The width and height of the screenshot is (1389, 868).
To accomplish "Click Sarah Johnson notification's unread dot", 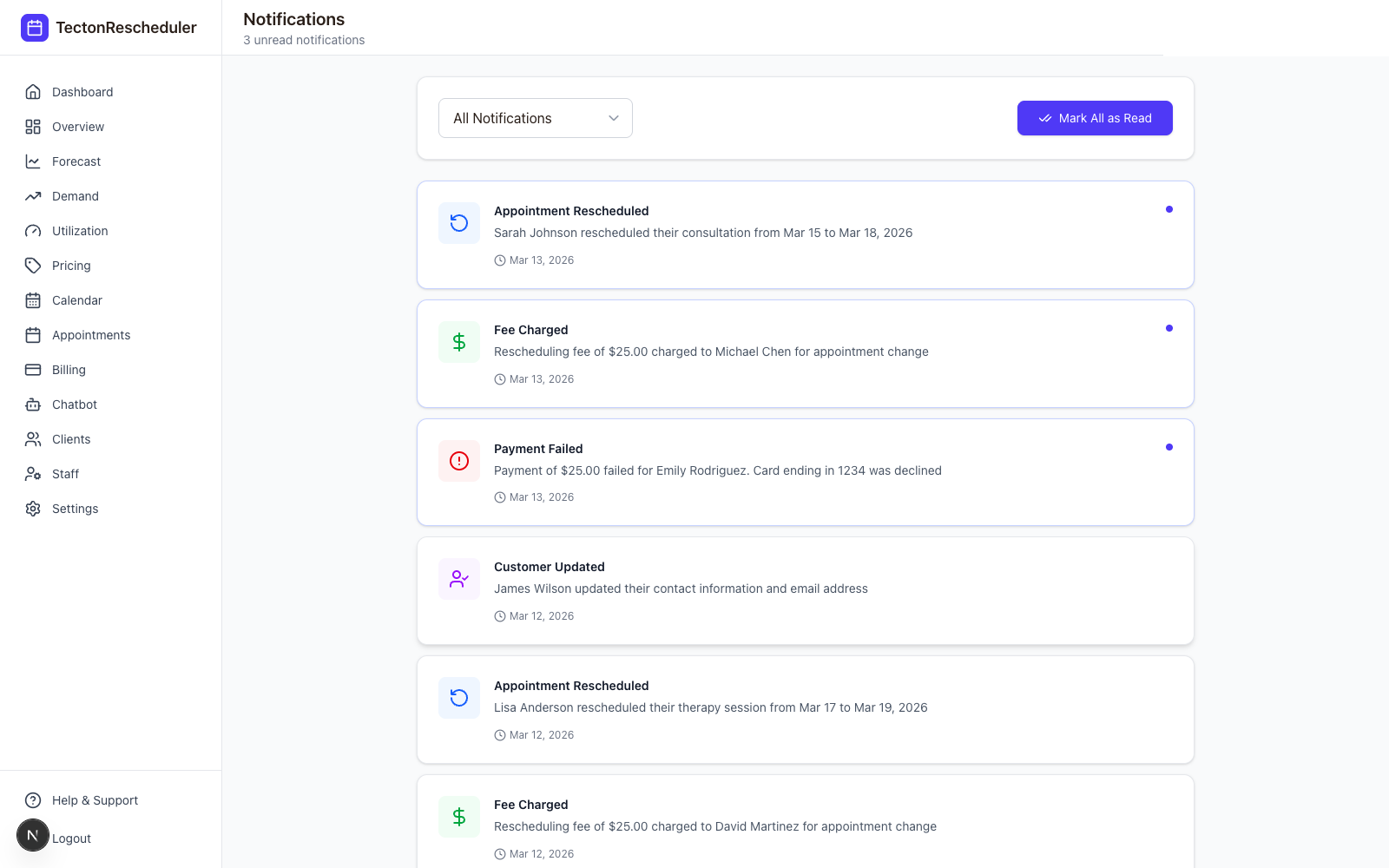I will pos(1169,209).
